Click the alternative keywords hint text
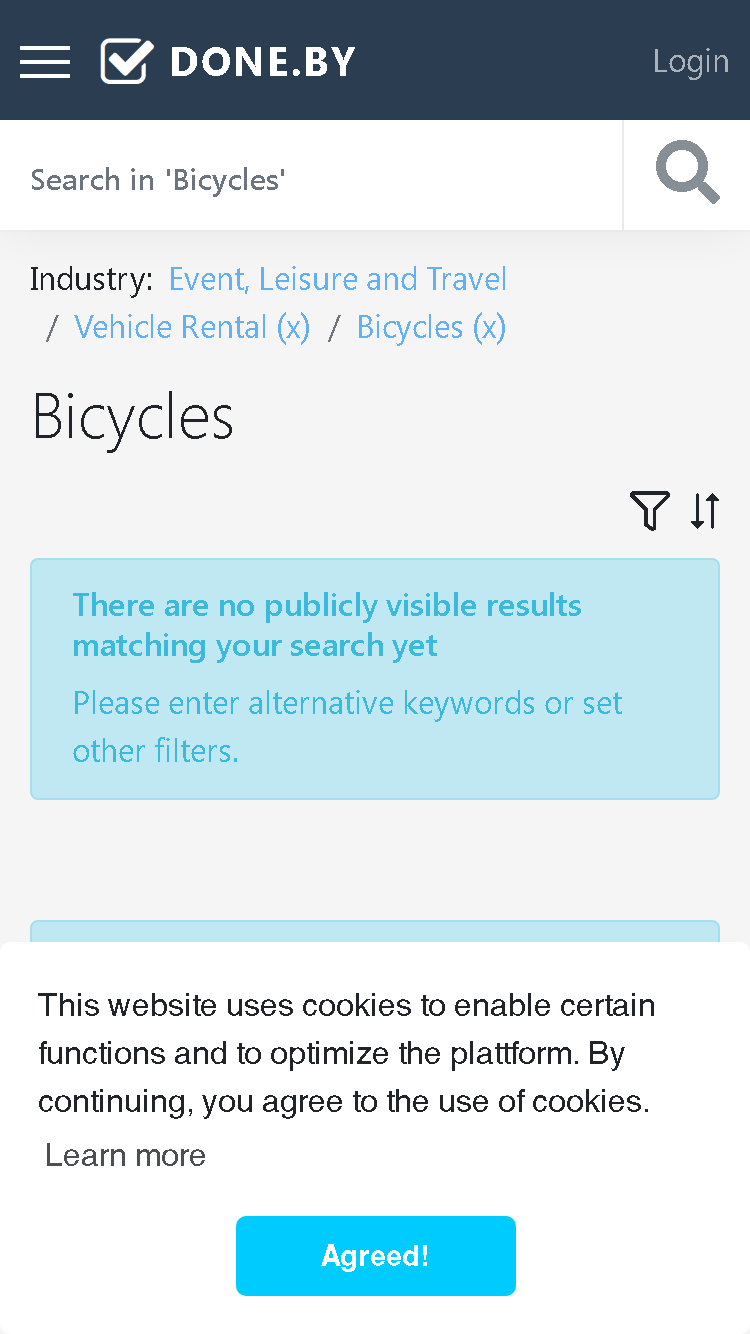 pos(347,726)
